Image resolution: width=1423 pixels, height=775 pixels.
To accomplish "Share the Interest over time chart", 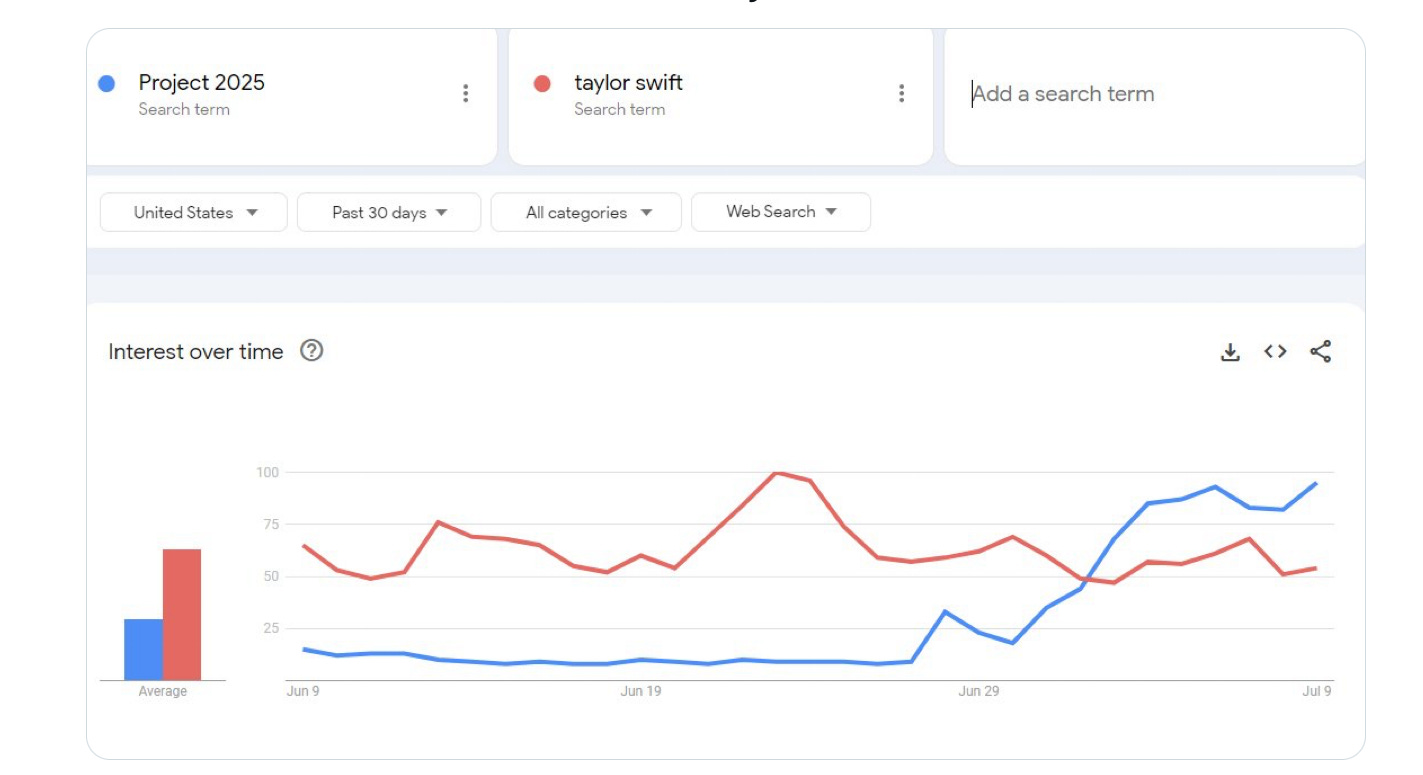I will (1320, 352).
